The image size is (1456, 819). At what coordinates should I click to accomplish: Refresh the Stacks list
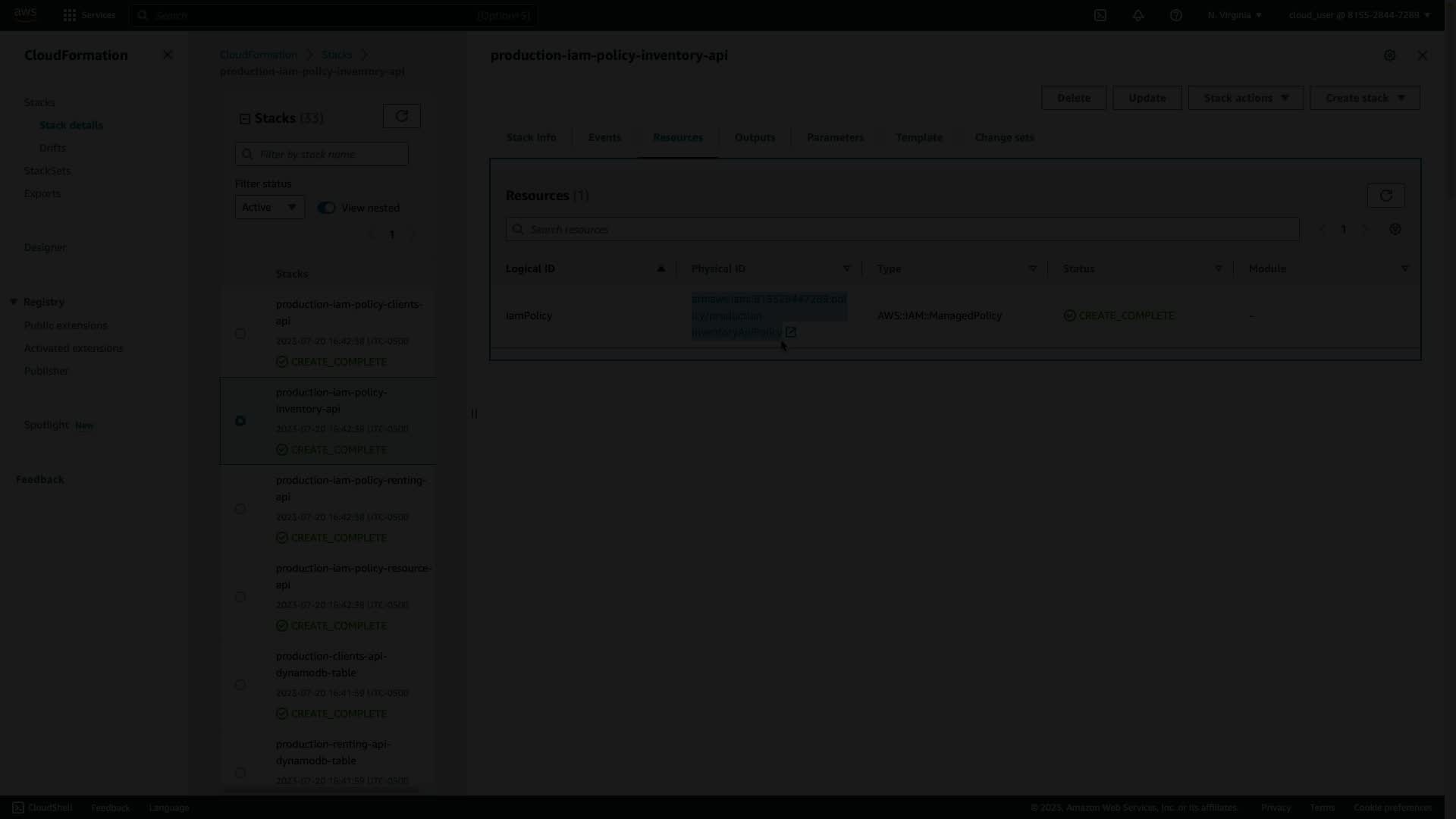[x=401, y=116]
